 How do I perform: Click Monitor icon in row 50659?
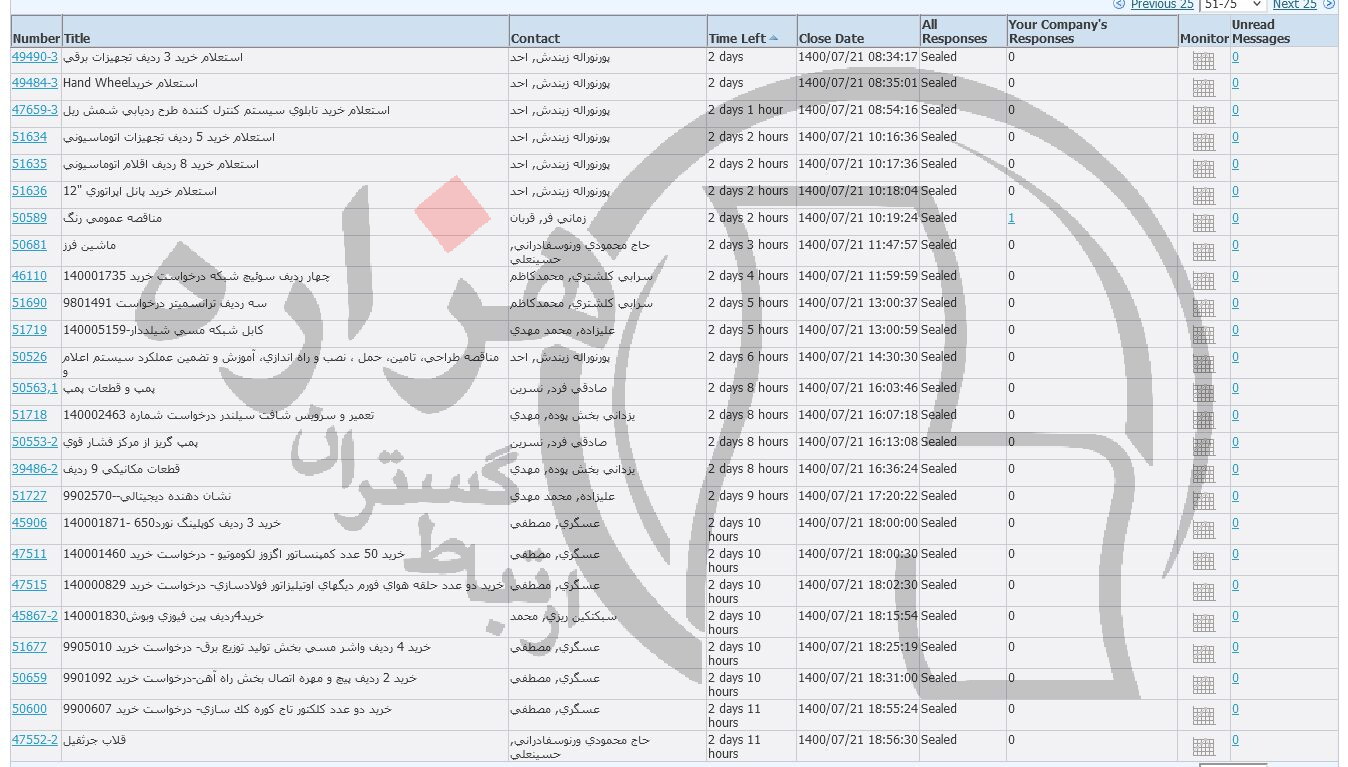[x=1203, y=683]
